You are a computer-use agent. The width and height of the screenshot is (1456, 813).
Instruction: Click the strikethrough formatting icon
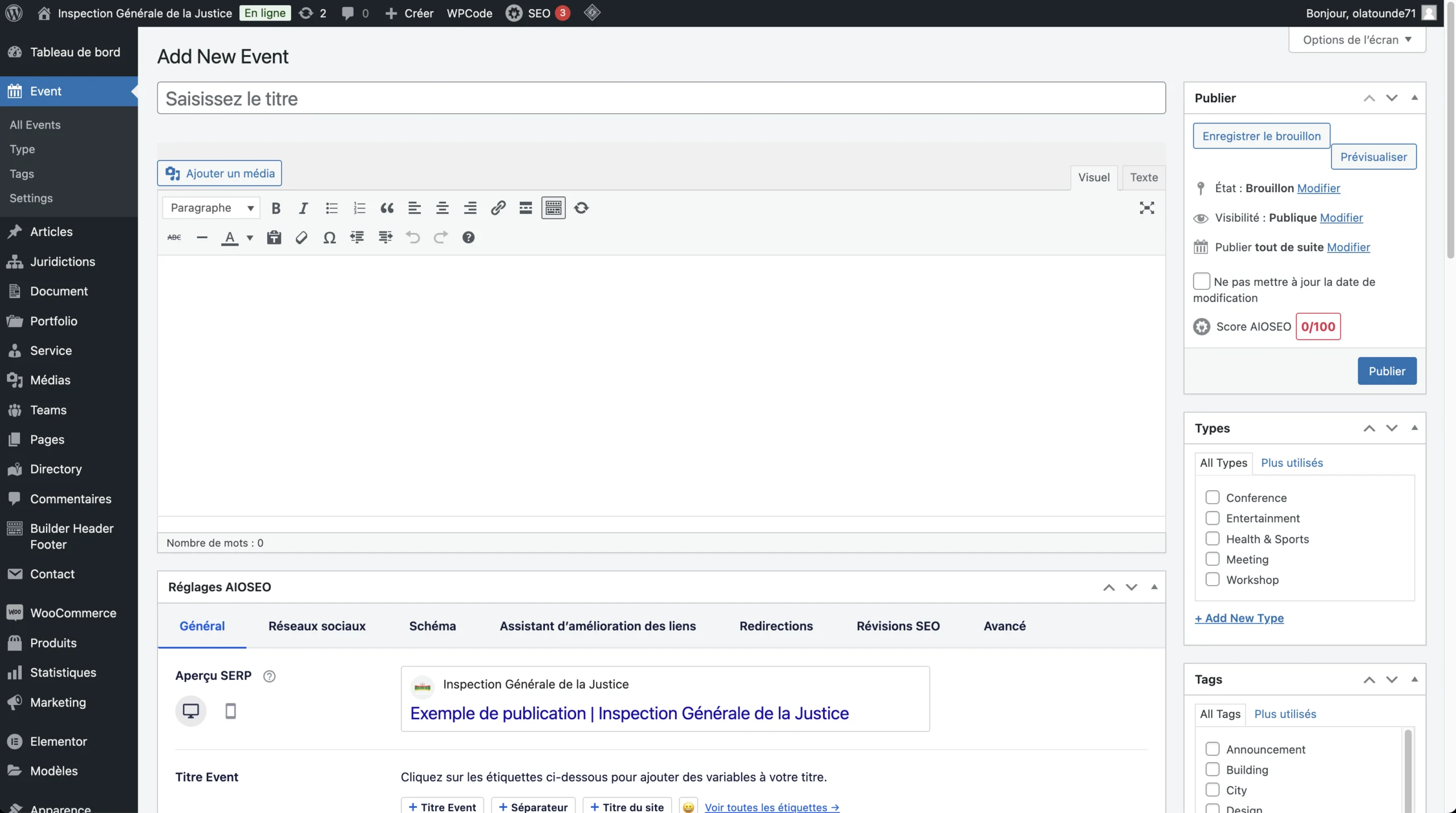[174, 238]
